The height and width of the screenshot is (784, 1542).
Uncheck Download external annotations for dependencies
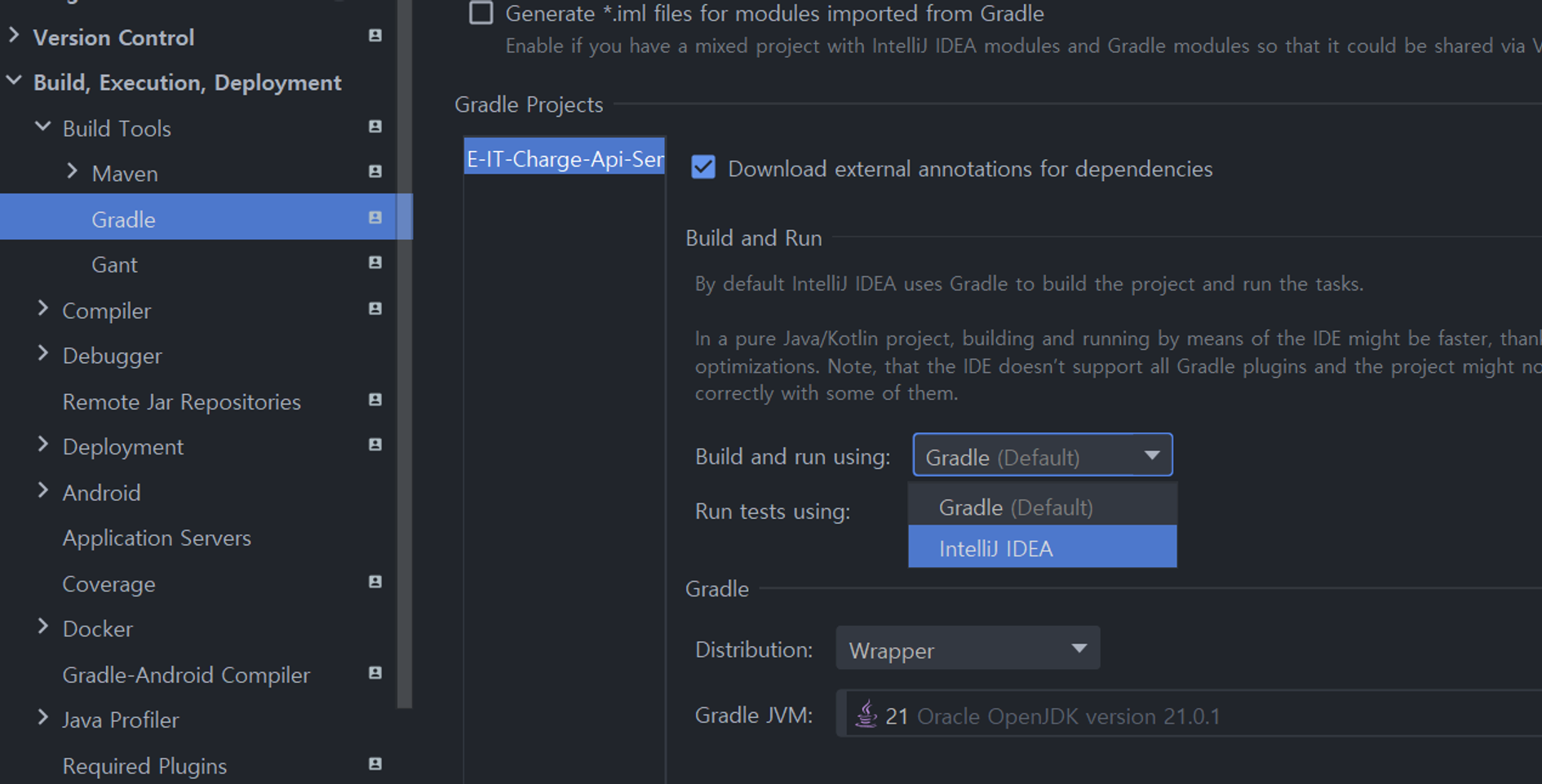coord(703,167)
